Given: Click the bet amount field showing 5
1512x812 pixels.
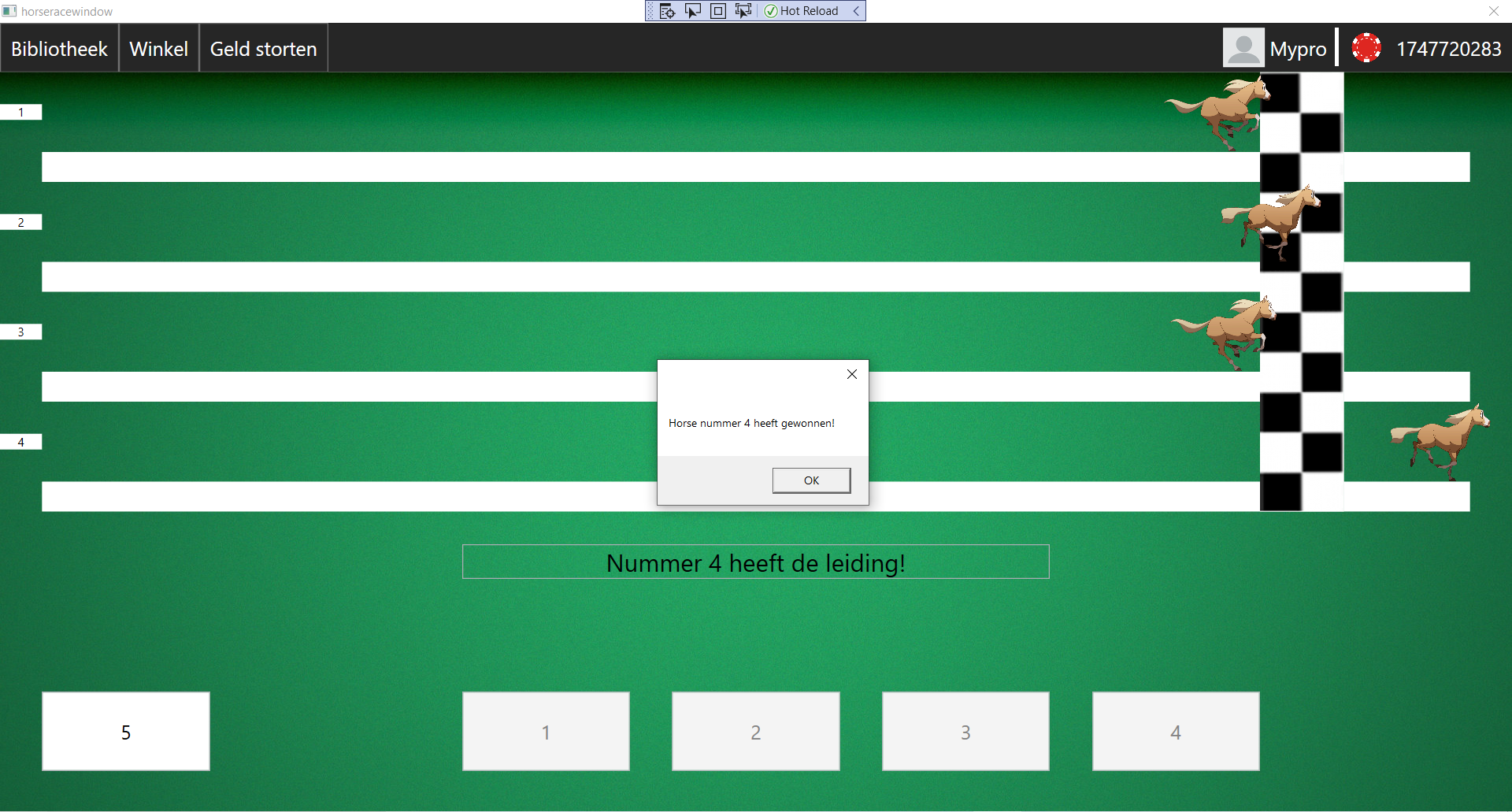Looking at the screenshot, I should [x=126, y=732].
